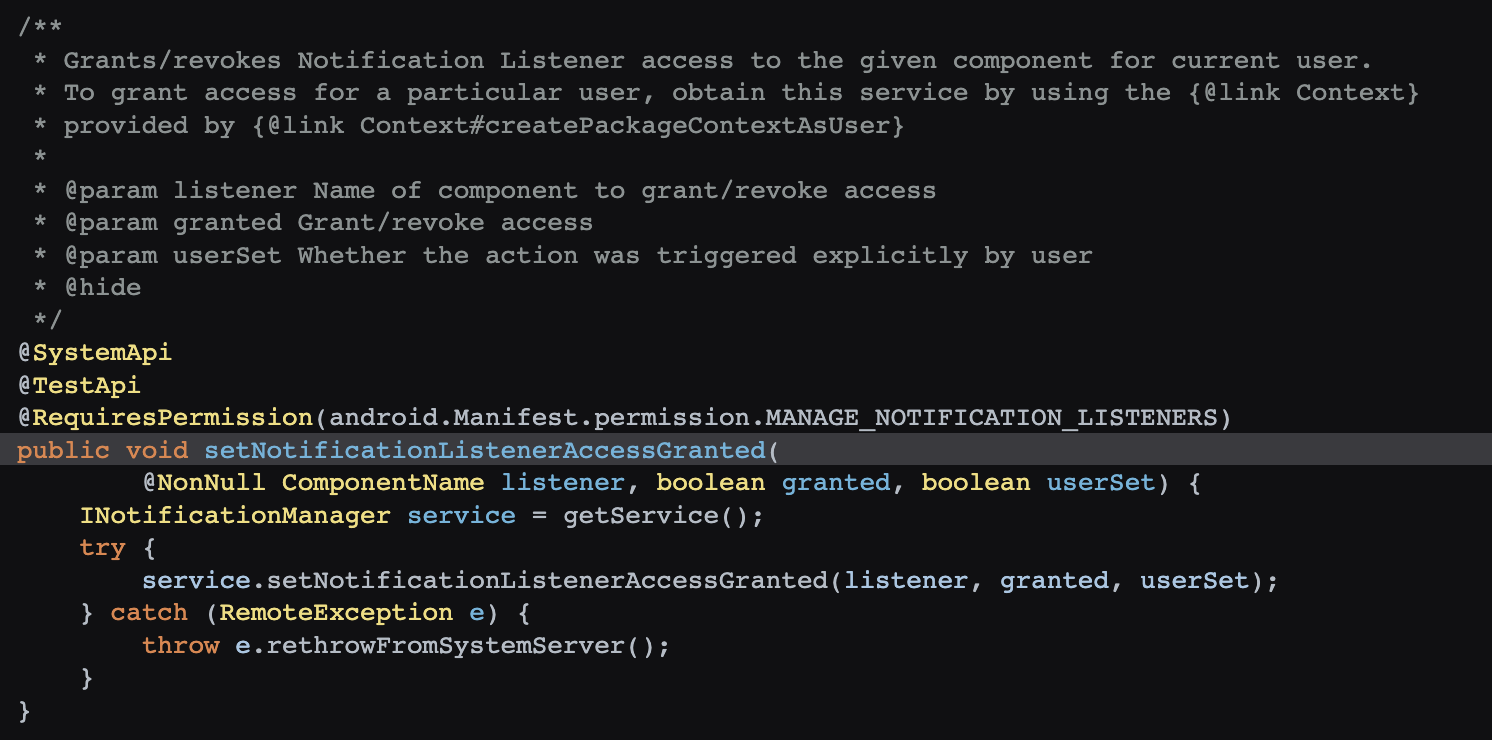Place cursor on the catch keyword
This screenshot has width=1492, height=740.
point(149,613)
